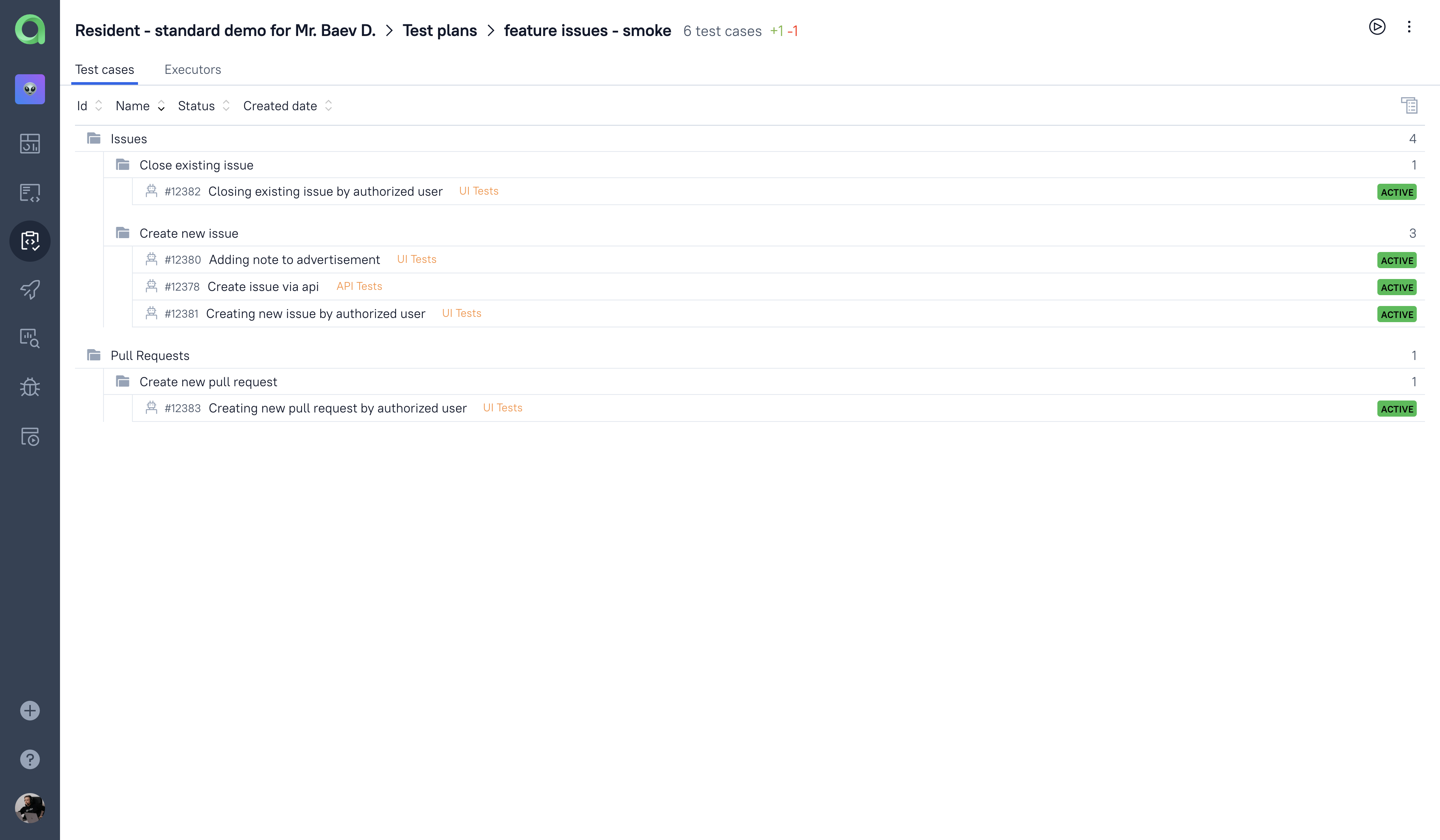Open the three-dot options menu
Viewport: 1440px width, 840px height.
(1409, 27)
